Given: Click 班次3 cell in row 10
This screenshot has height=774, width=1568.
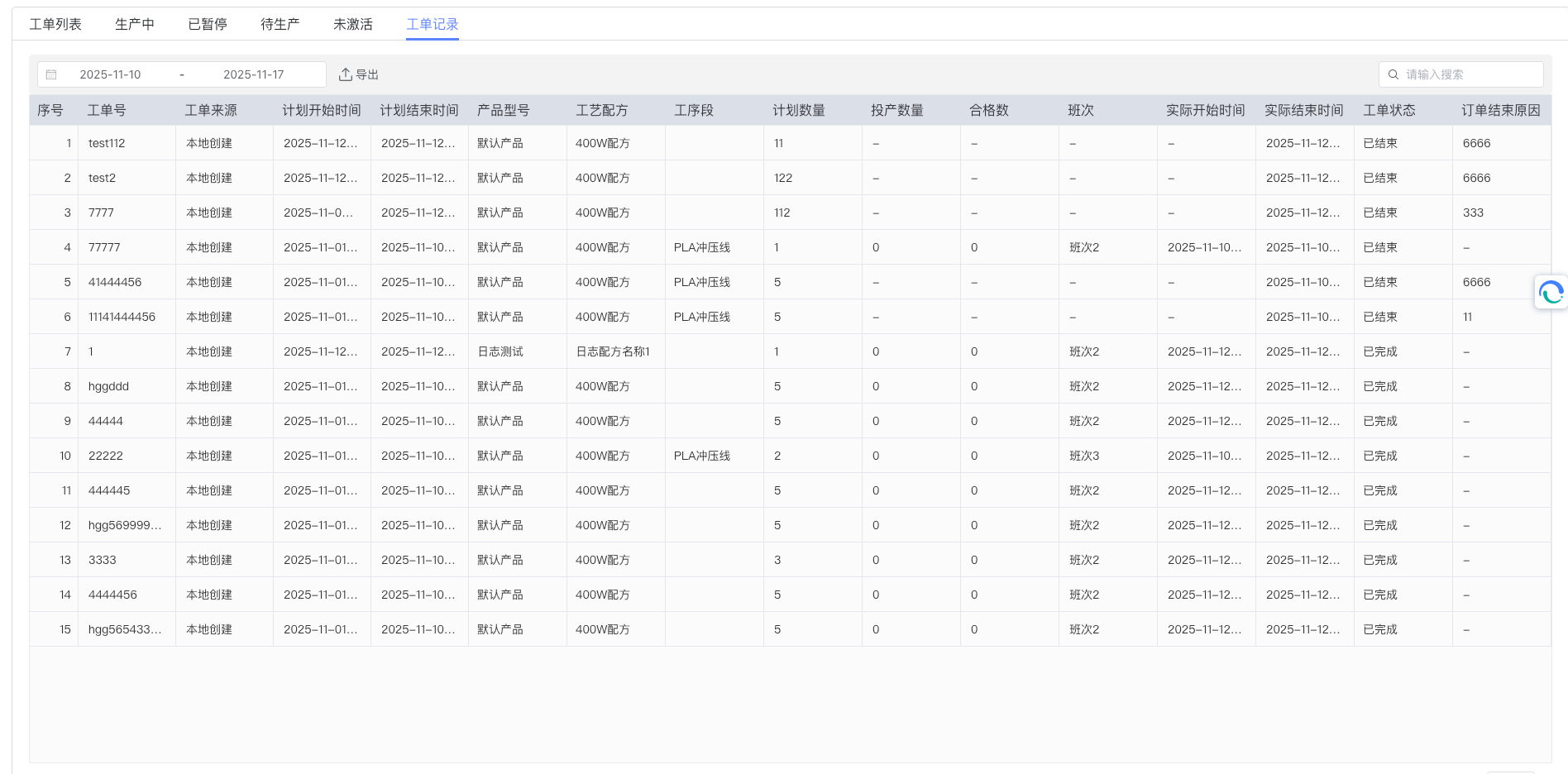Looking at the screenshot, I should click(x=1084, y=456).
